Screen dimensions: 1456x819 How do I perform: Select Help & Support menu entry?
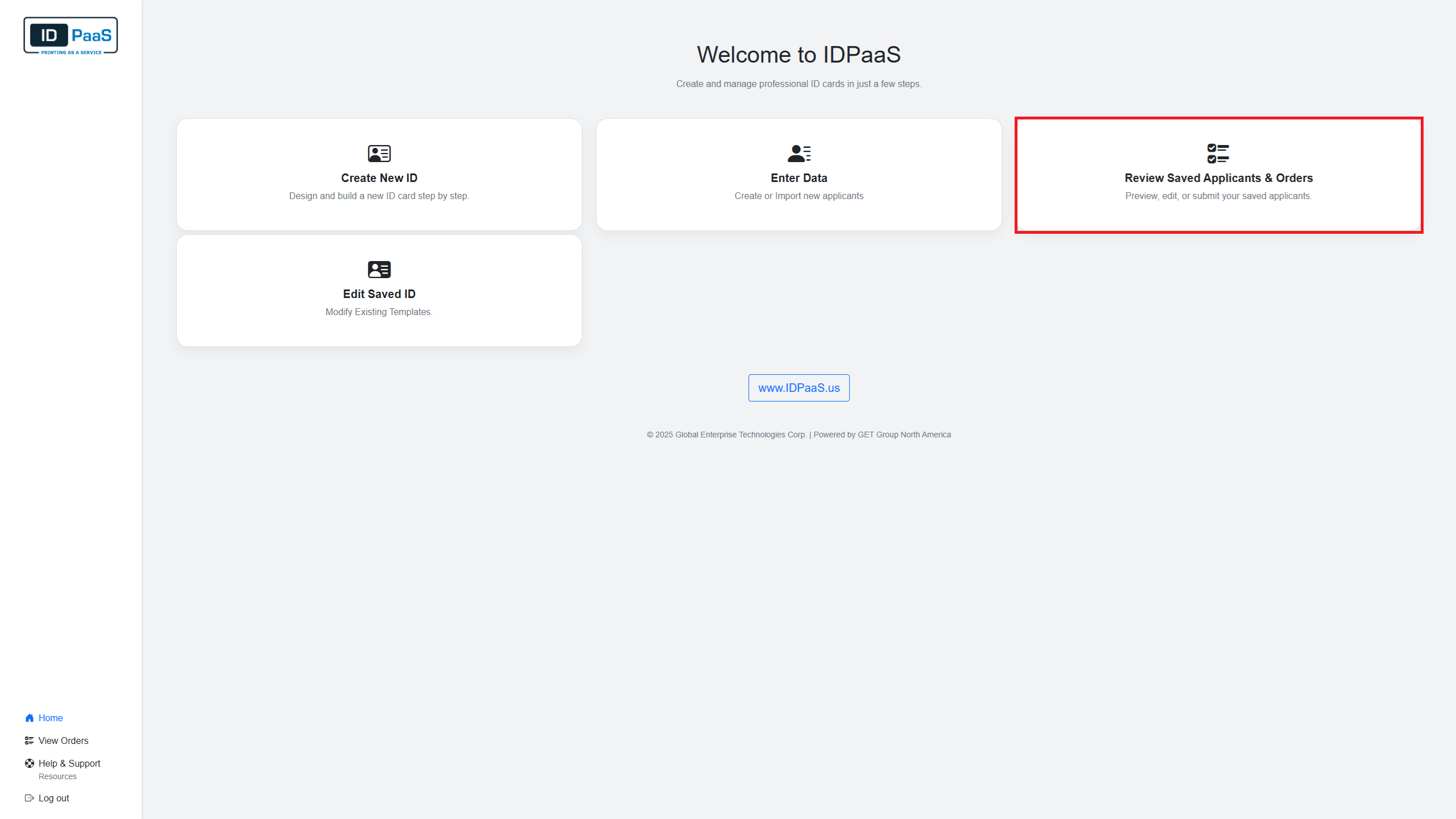click(69, 763)
